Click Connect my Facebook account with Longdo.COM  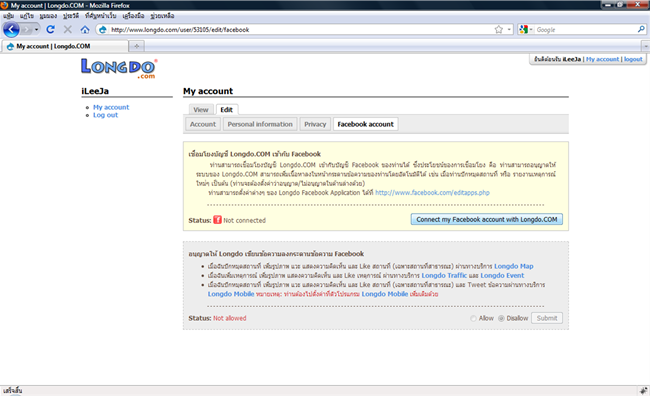click(487, 219)
